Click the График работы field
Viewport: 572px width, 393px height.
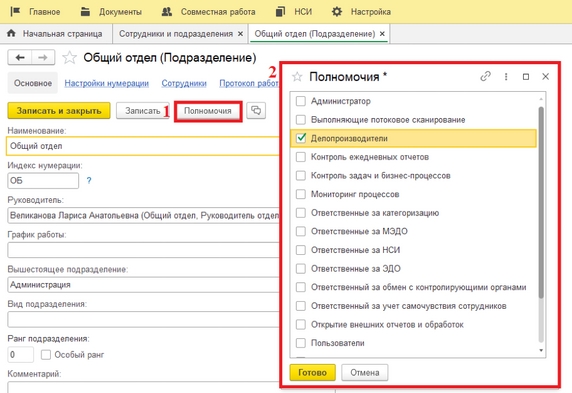click(143, 250)
